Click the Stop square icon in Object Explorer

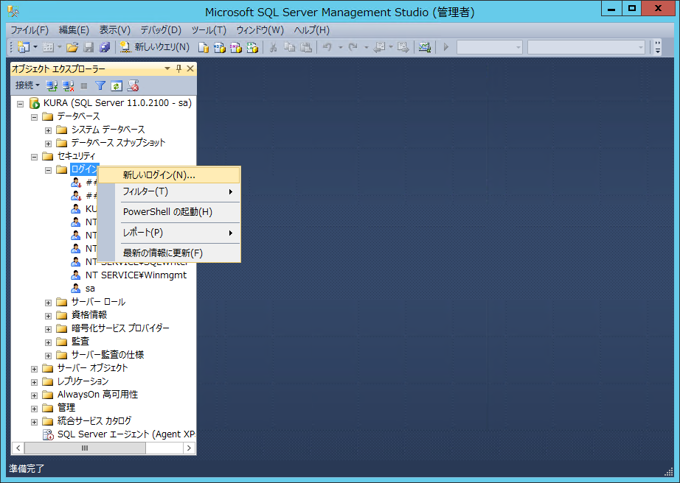coord(84,86)
